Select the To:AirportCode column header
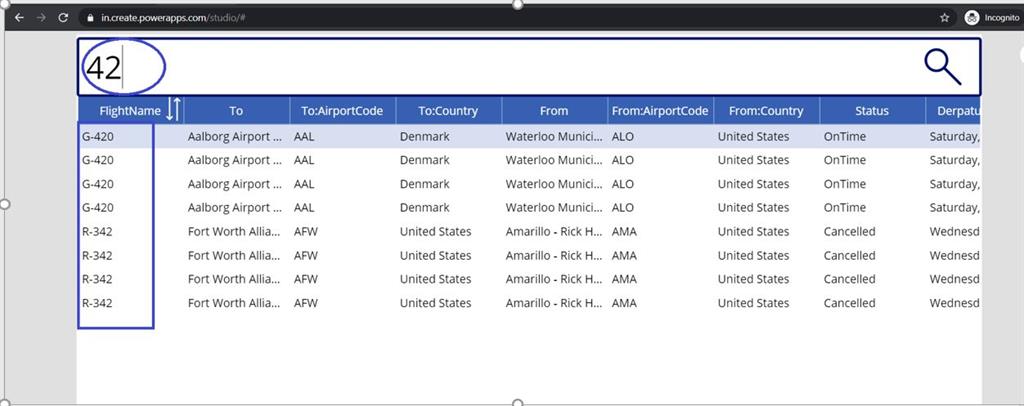 [x=342, y=110]
